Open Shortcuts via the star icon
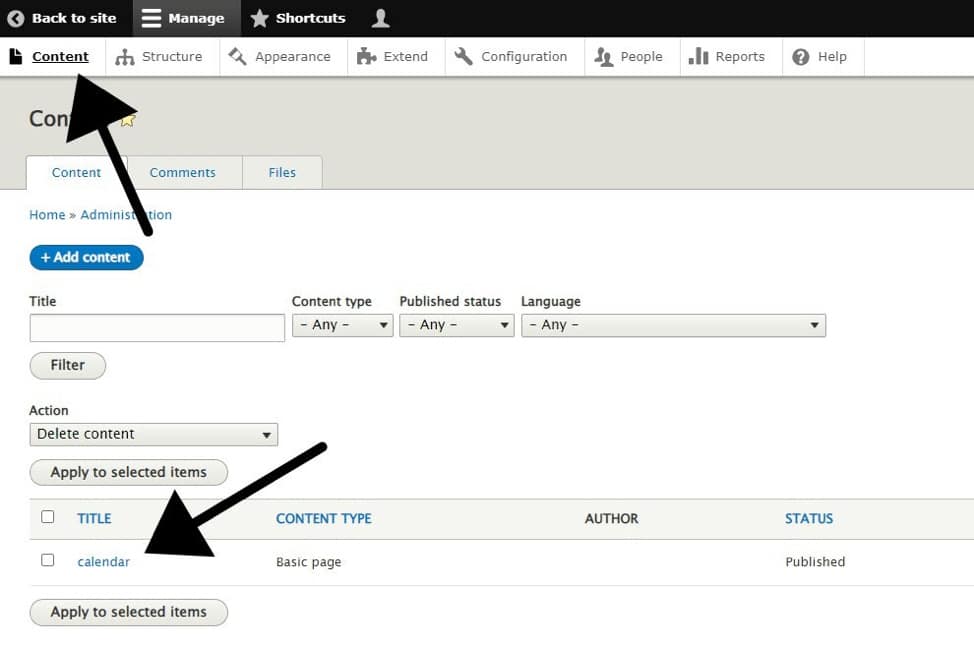The image size is (974, 645). click(259, 18)
